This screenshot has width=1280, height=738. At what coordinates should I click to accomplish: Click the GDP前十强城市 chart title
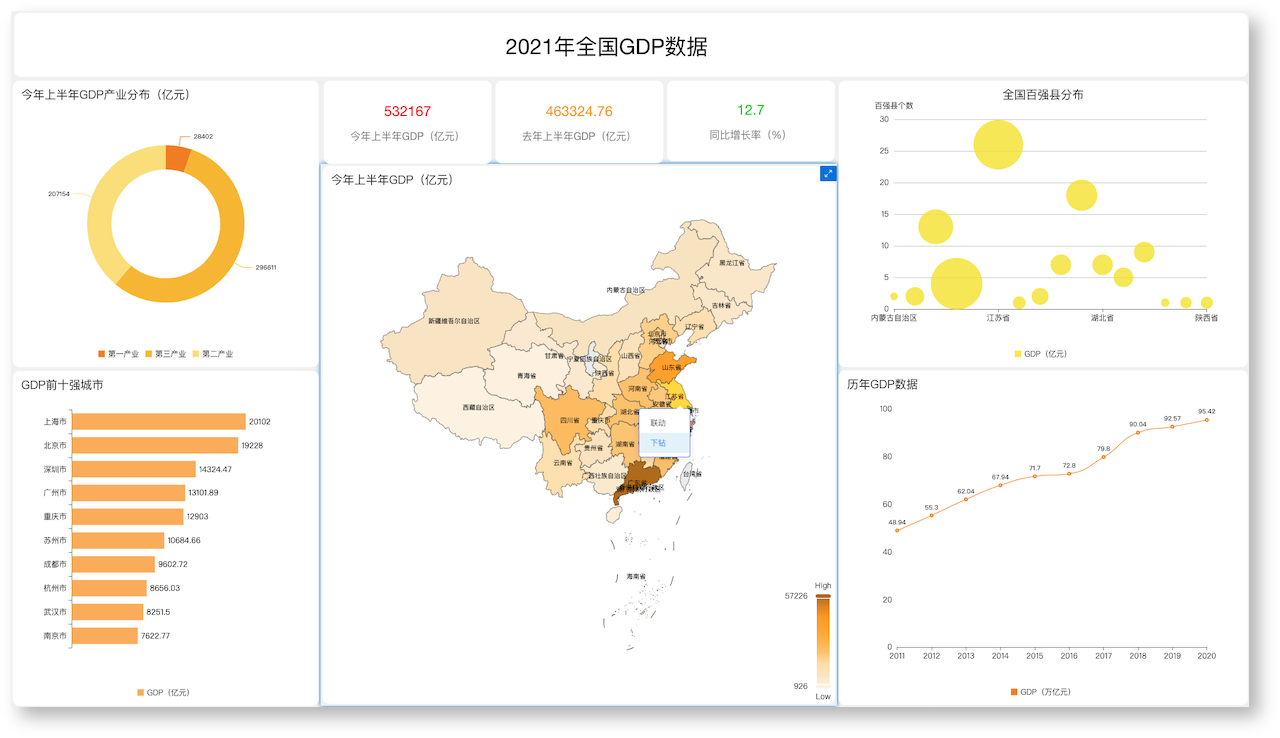click(x=62, y=384)
